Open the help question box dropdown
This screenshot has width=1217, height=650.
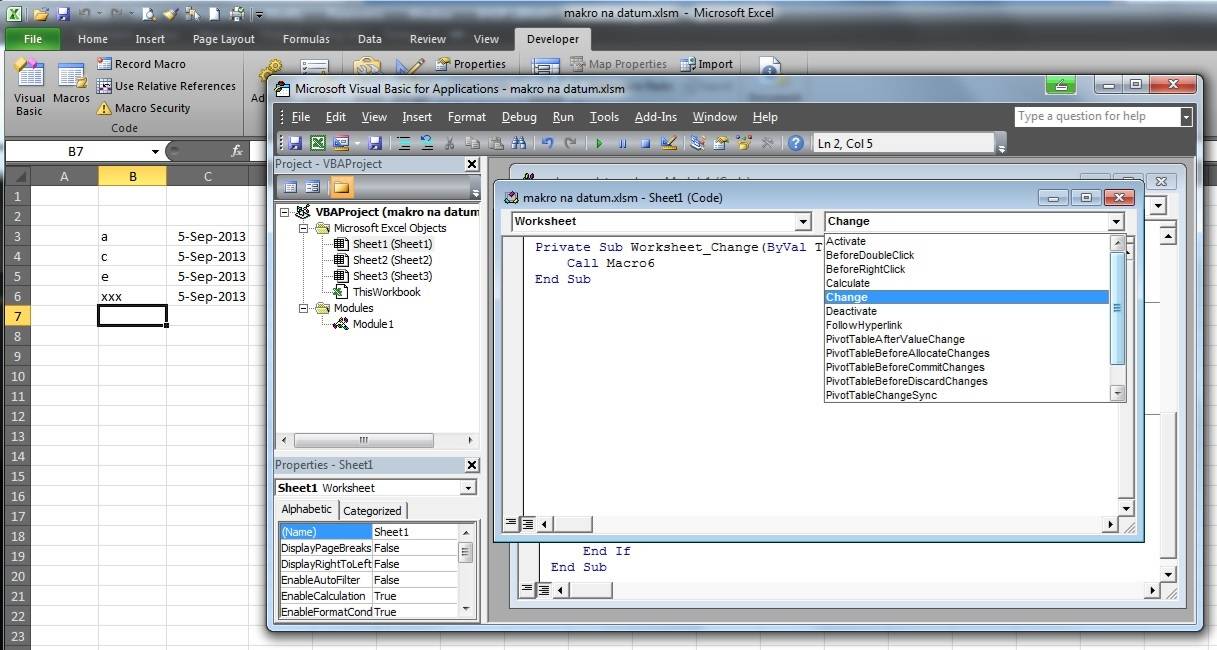[1186, 117]
